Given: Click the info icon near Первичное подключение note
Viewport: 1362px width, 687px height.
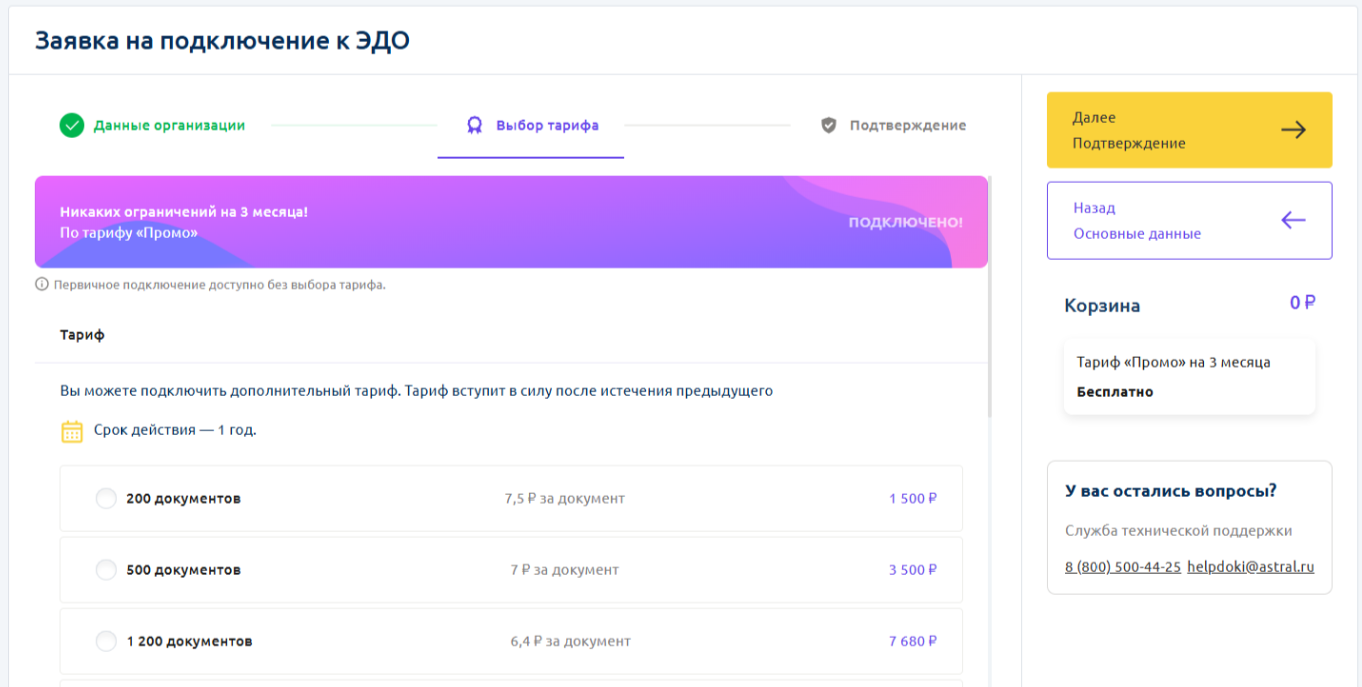Looking at the screenshot, I should point(42,284).
